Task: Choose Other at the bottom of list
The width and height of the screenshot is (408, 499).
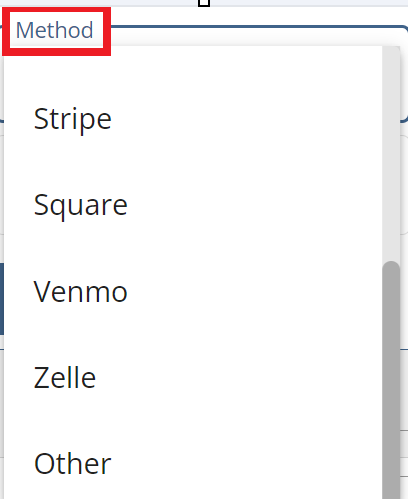Action: tap(193, 464)
